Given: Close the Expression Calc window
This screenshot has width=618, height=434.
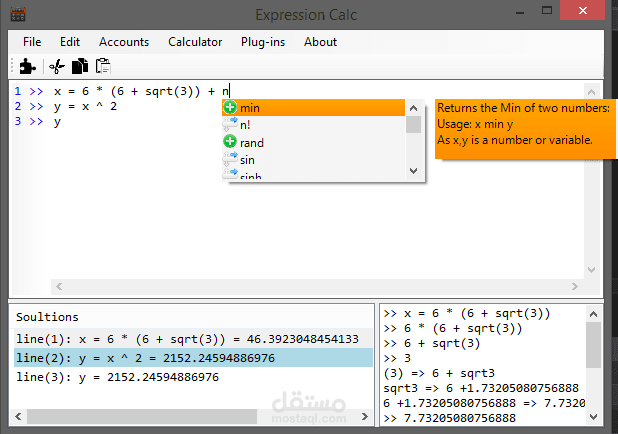Looking at the screenshot, I should [583, 10].
